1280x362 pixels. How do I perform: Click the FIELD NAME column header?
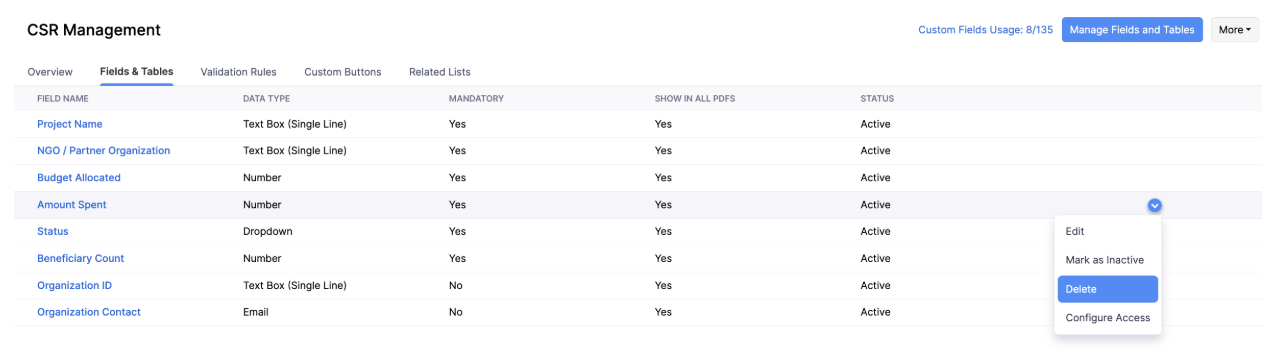63,99
